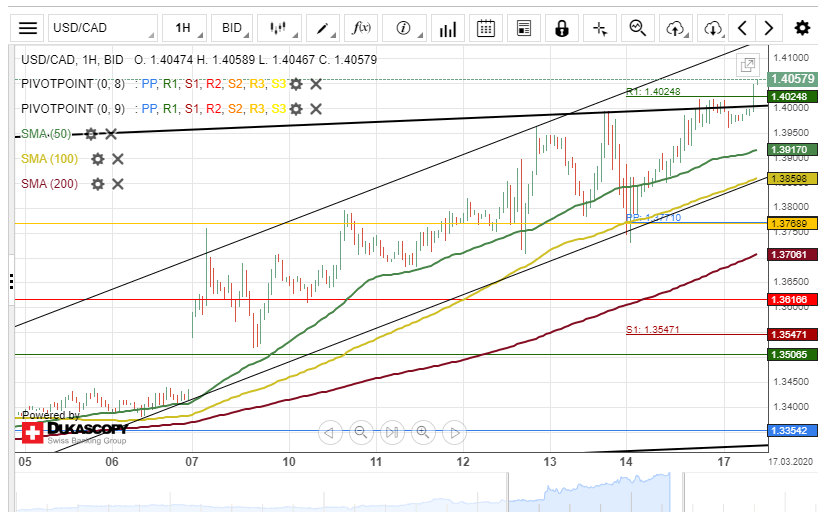Click the Dukascopy logo
Screen dimensions: 825x520
coord(75,432)
